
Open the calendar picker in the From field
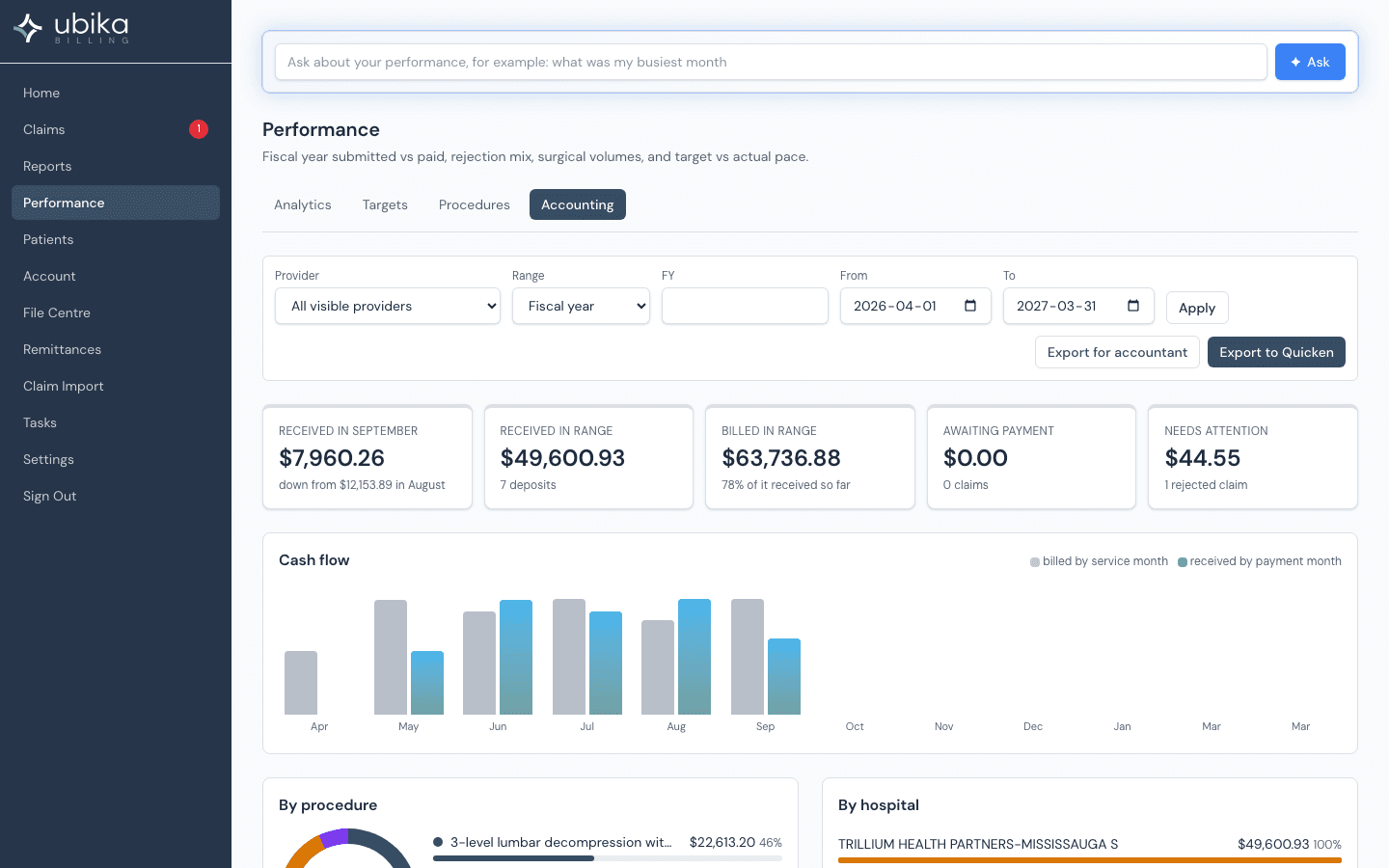coord(970,306)
